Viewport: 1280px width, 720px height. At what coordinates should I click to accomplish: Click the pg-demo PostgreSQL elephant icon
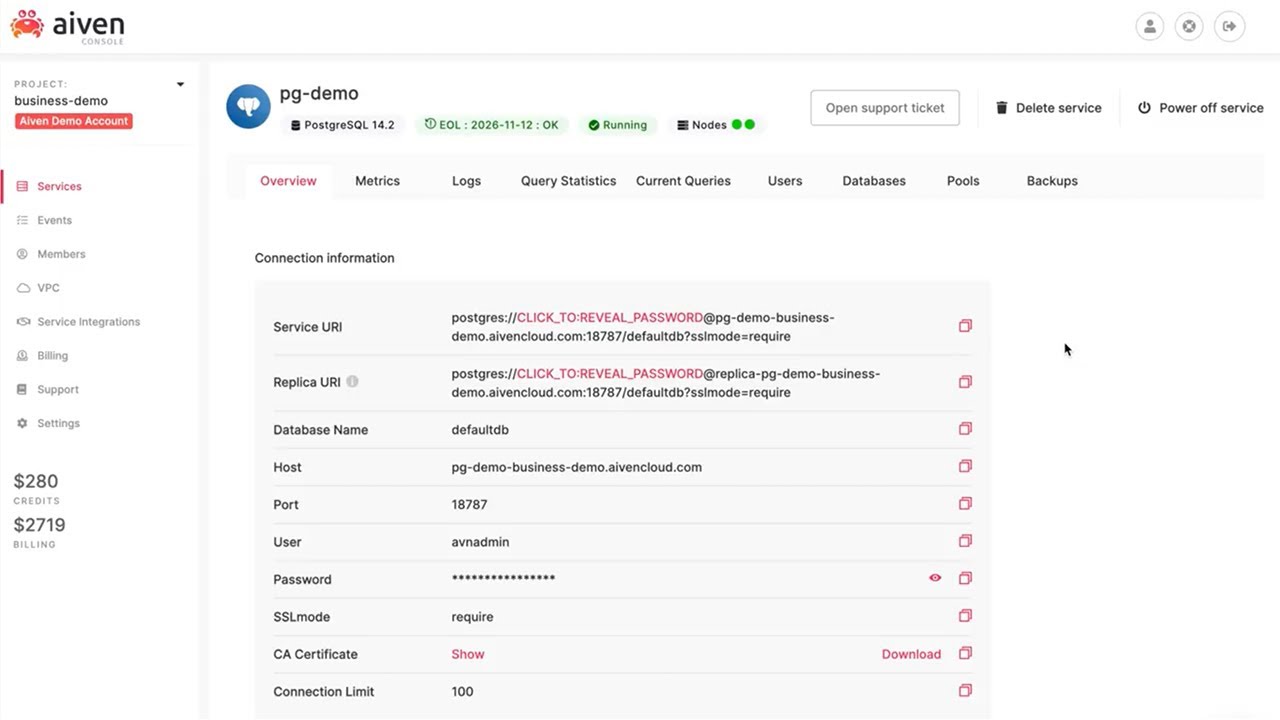[248, 106]
